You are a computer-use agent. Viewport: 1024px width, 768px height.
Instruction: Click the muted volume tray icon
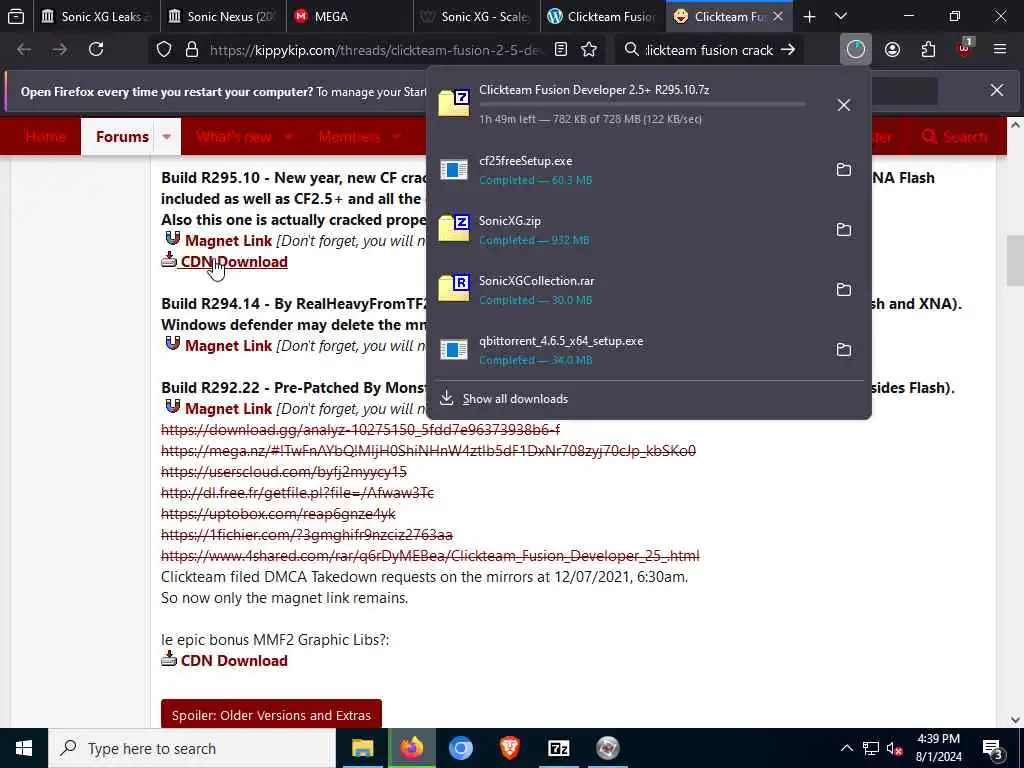coord(895,748)
